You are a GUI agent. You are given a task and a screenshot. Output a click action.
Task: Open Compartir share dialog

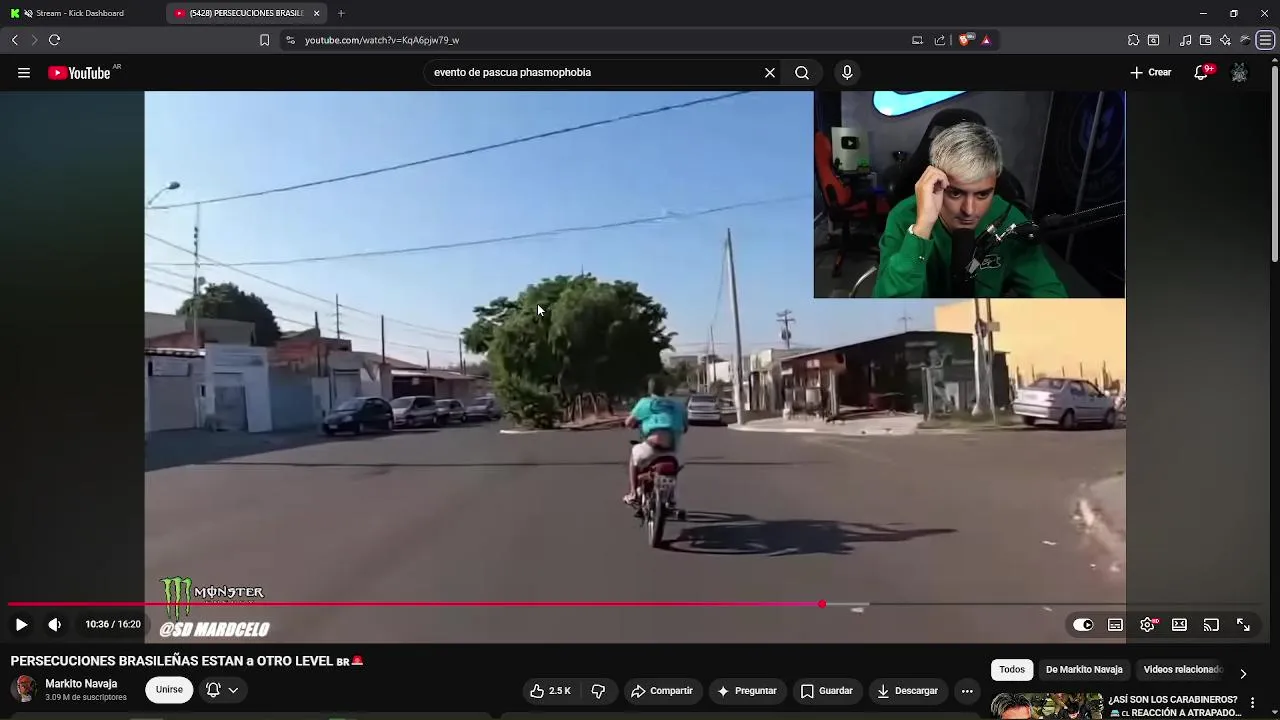coord(662,691)
